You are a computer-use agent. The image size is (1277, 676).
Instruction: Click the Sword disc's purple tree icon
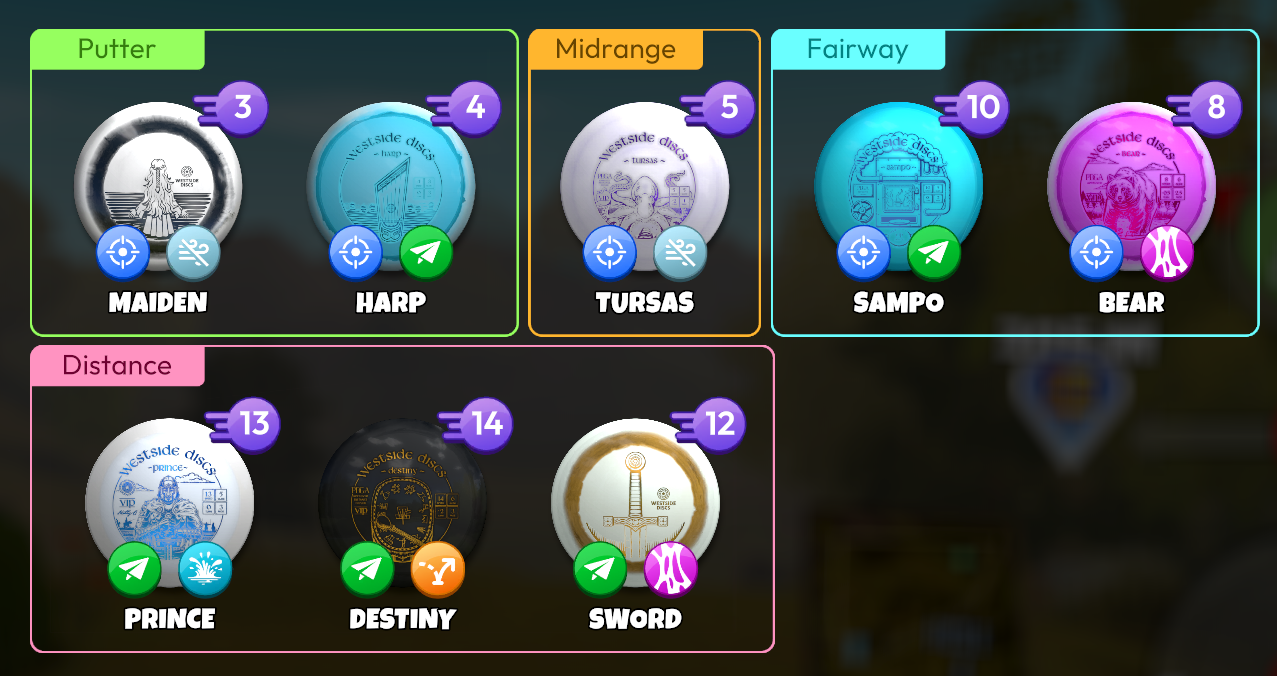click(x=671, y=568)
